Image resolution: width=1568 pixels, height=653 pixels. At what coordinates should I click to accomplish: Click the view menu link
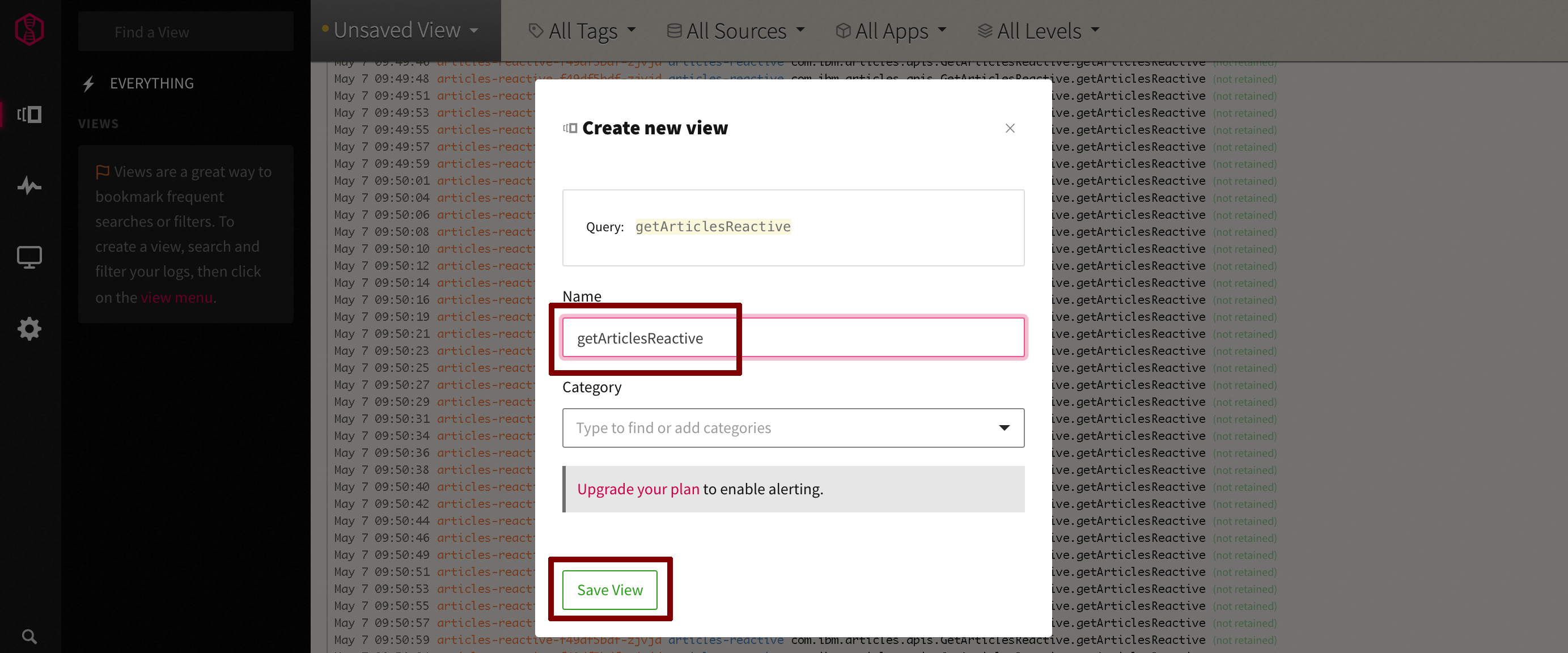click(176, 298)
